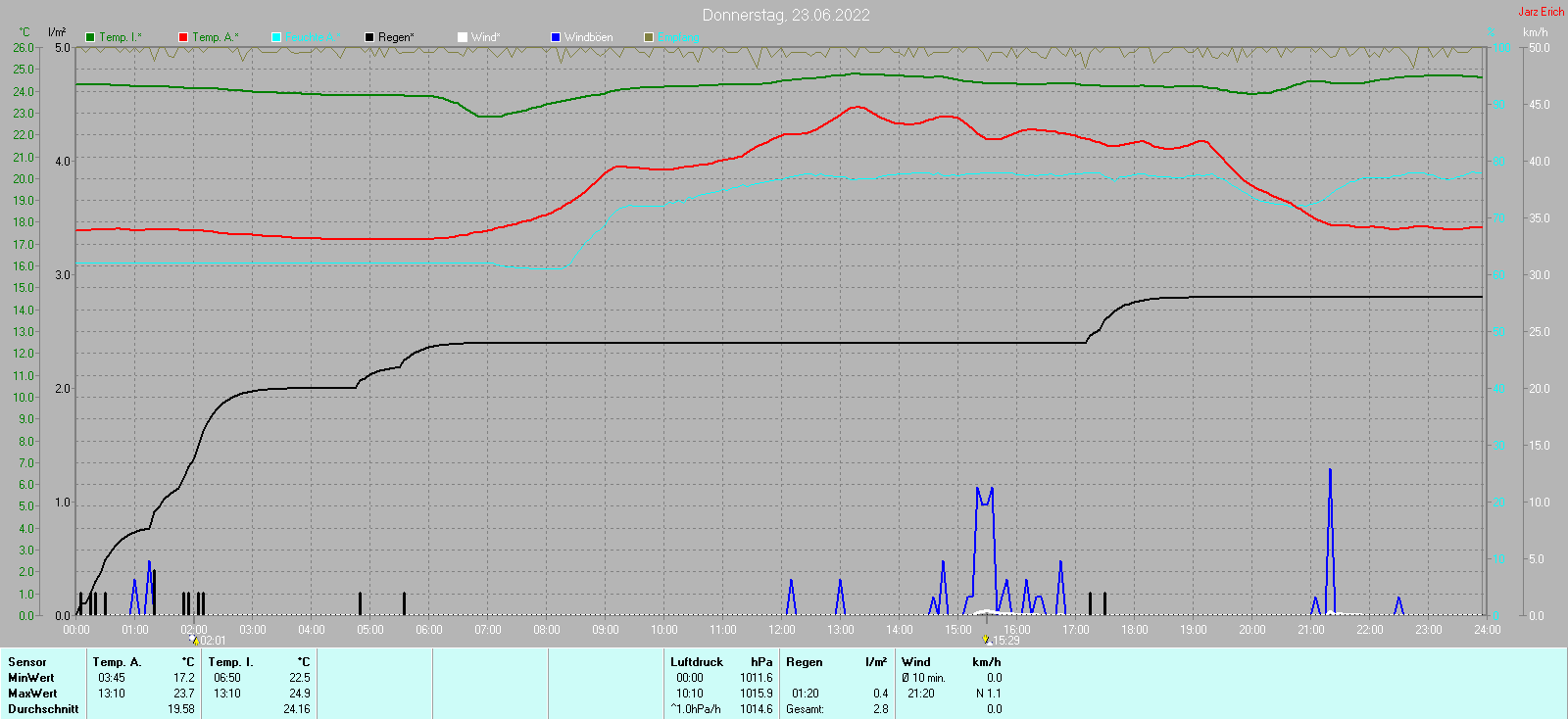This screenshot has height=719, width=1568.
Task: Click the date title Donnerstag, 23.06.2022
Action: coord(785,15)
